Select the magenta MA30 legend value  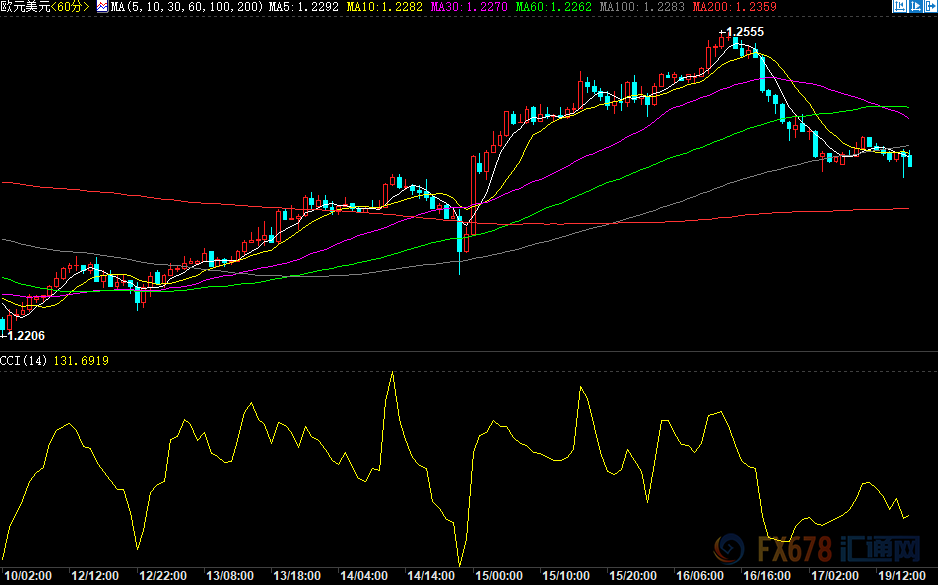point(467,7)
